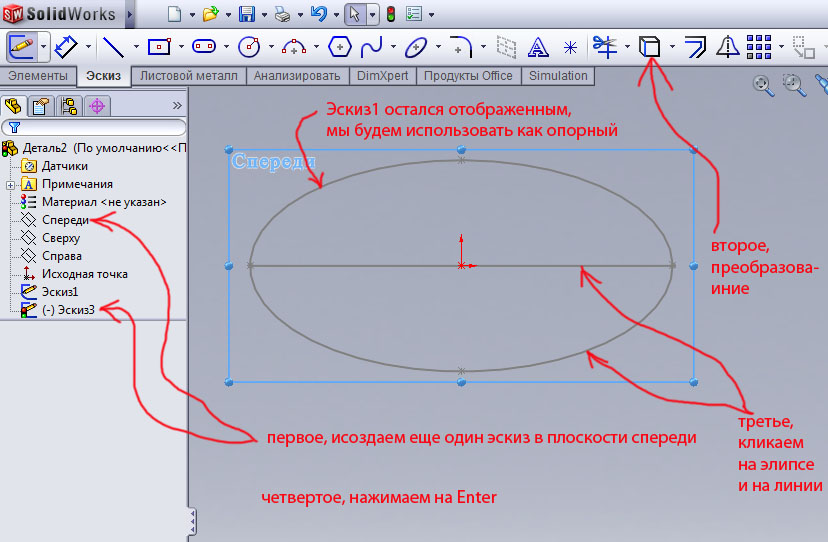Switch to the Листовой металл tab
Screen dimensions: 828x542
pos(189,76)
